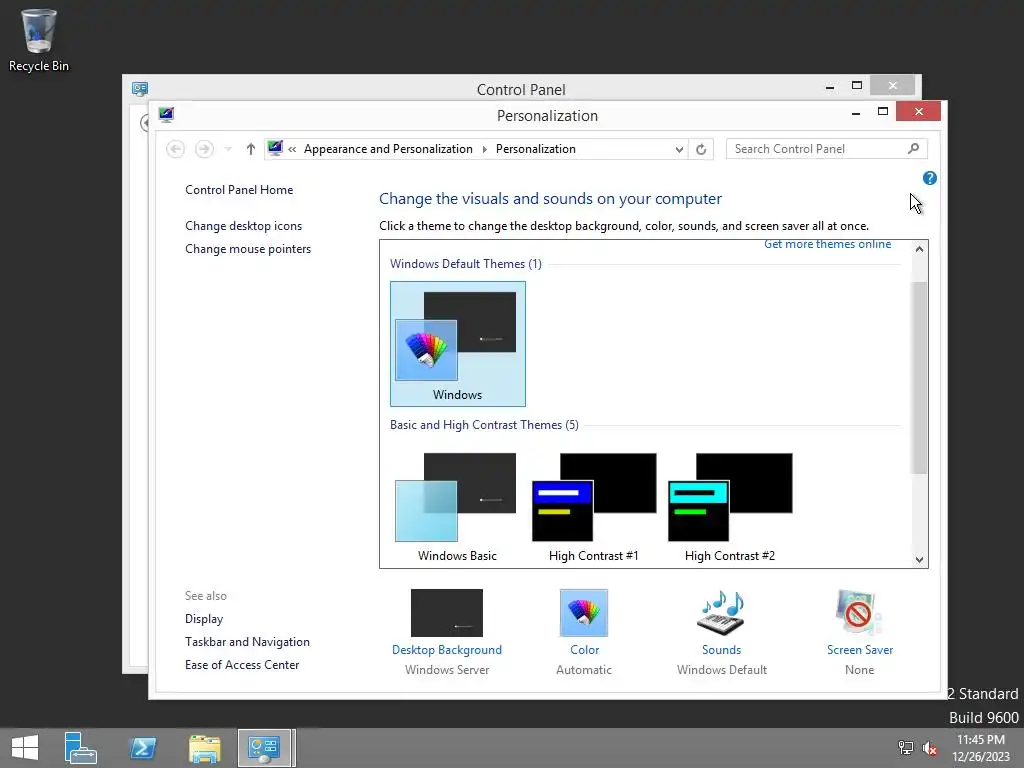The image size is (1024, 768).
Task: Click theme list scrollbar up arrow
Action: point(920,249)
